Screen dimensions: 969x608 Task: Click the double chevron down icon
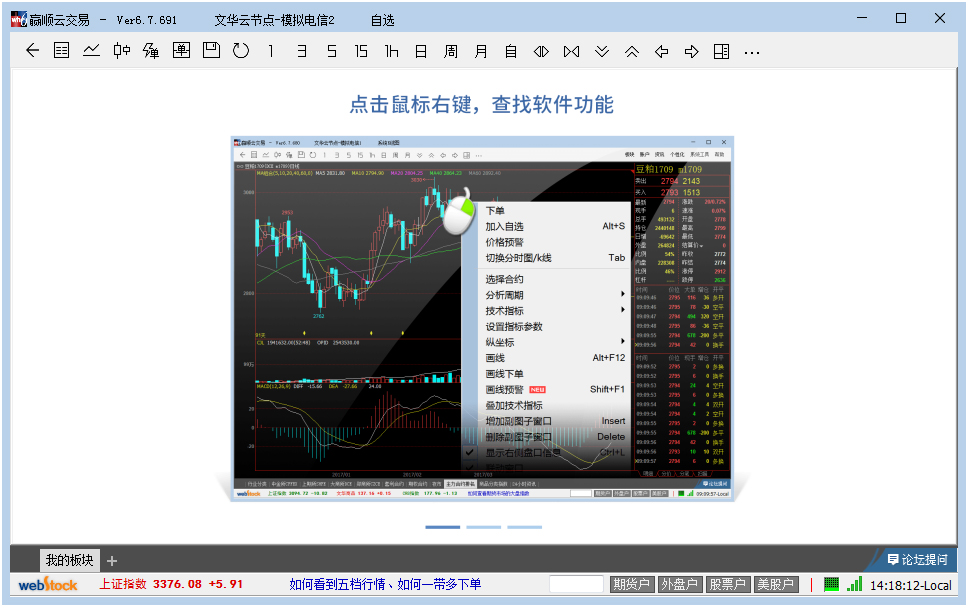click(x=602, y=51)
